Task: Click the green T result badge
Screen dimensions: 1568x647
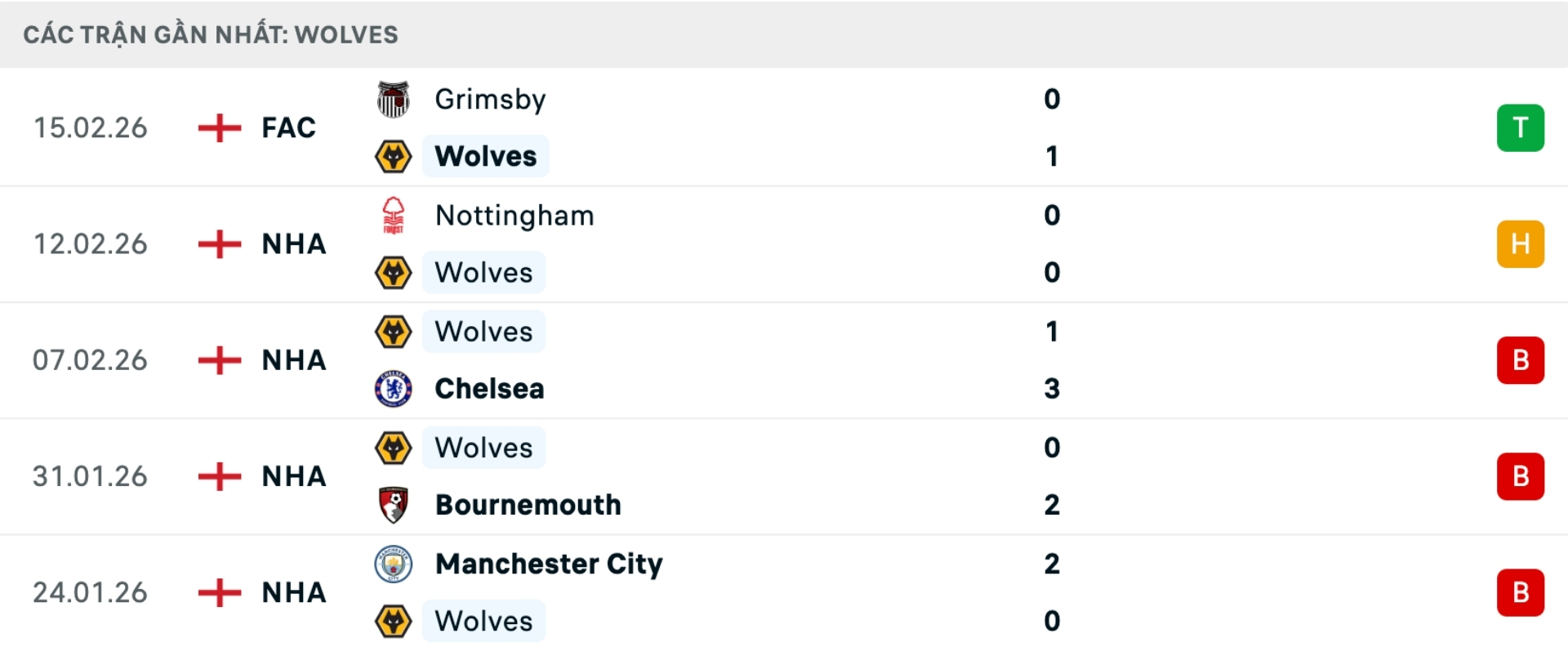Action: pyautogui.click(x=1521, y=127)
